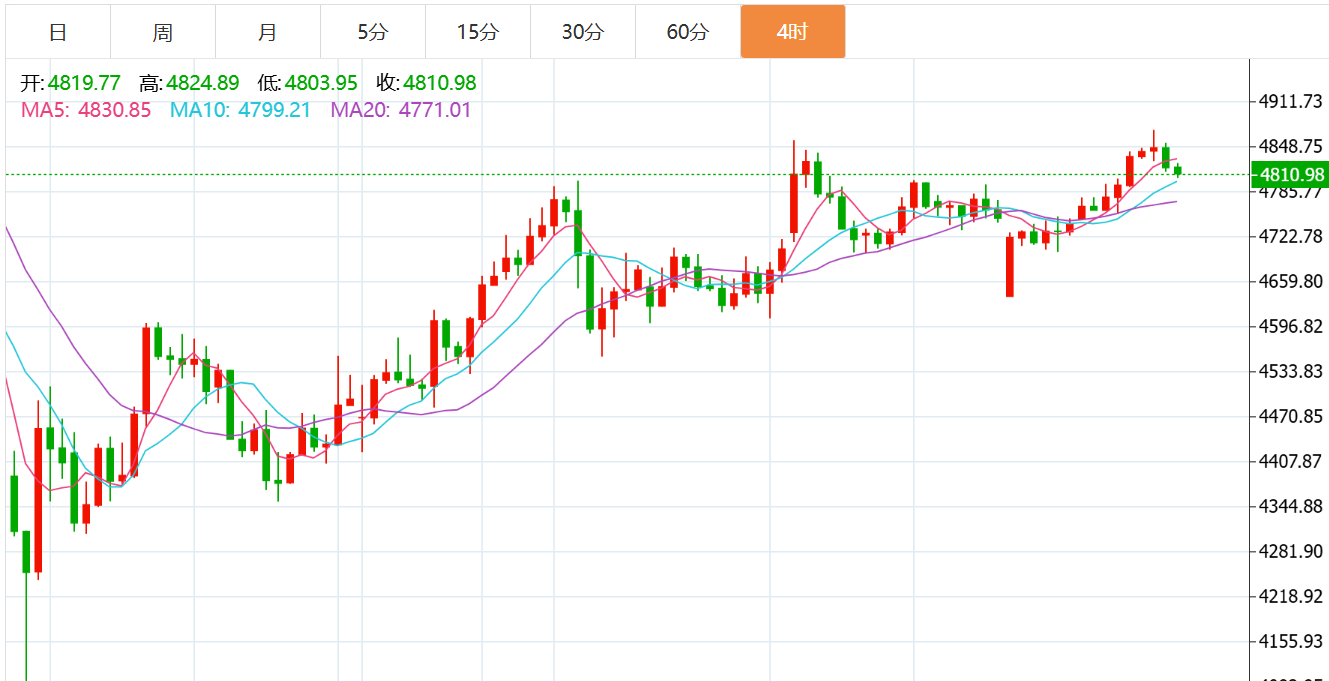Click the 4470.85 price axis label
Viewport: 1329px width, 681px height.
tap(1291, 416)
